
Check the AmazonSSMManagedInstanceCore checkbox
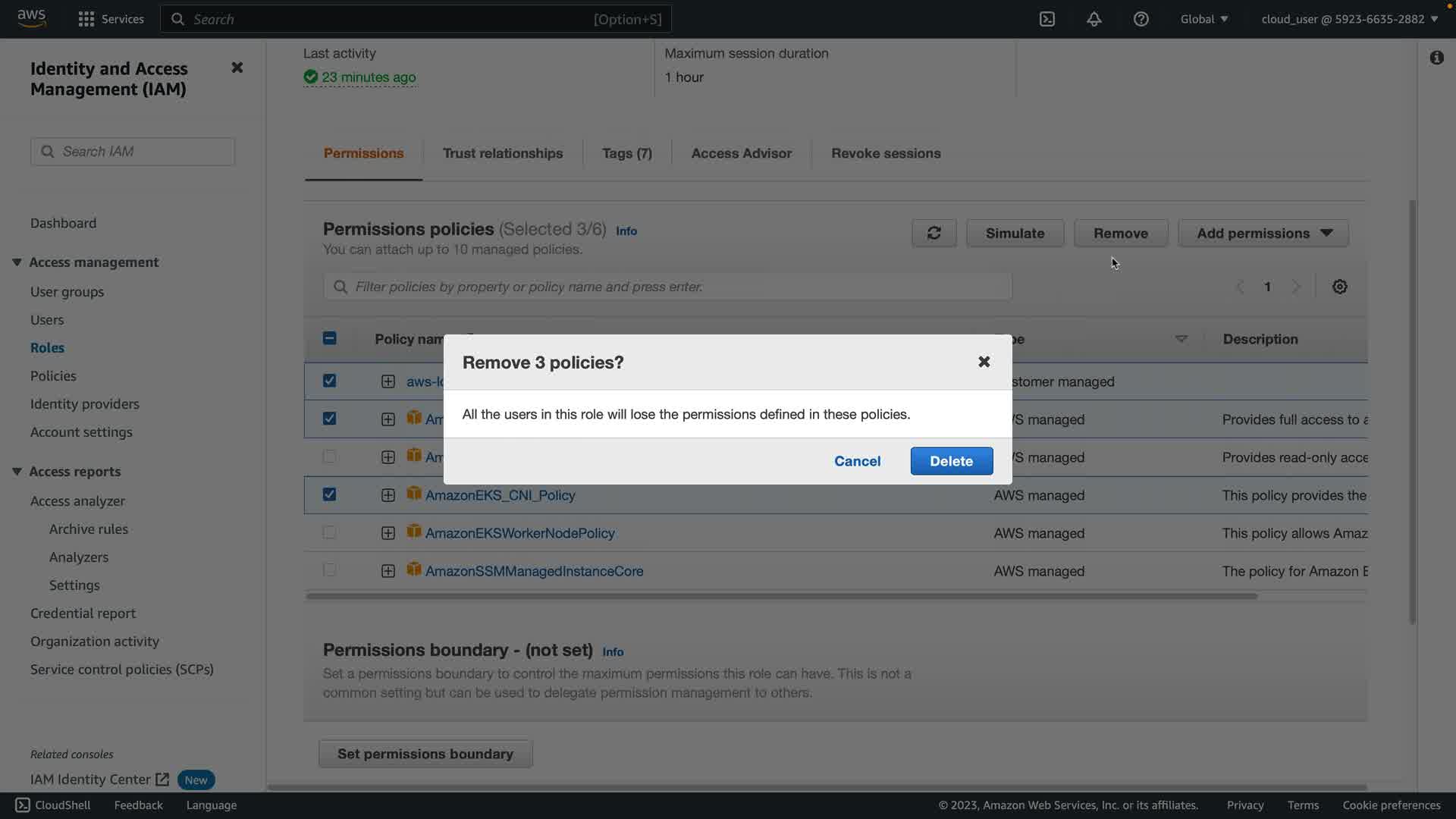329,570
